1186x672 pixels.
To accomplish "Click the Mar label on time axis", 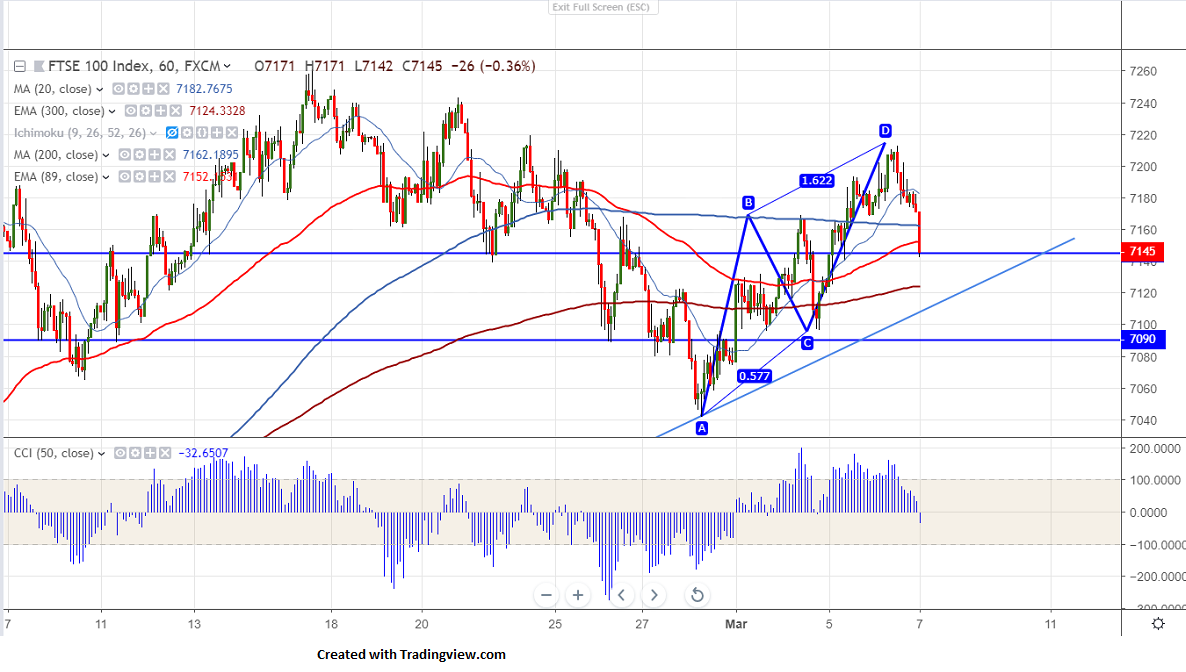I will (736, 624).
